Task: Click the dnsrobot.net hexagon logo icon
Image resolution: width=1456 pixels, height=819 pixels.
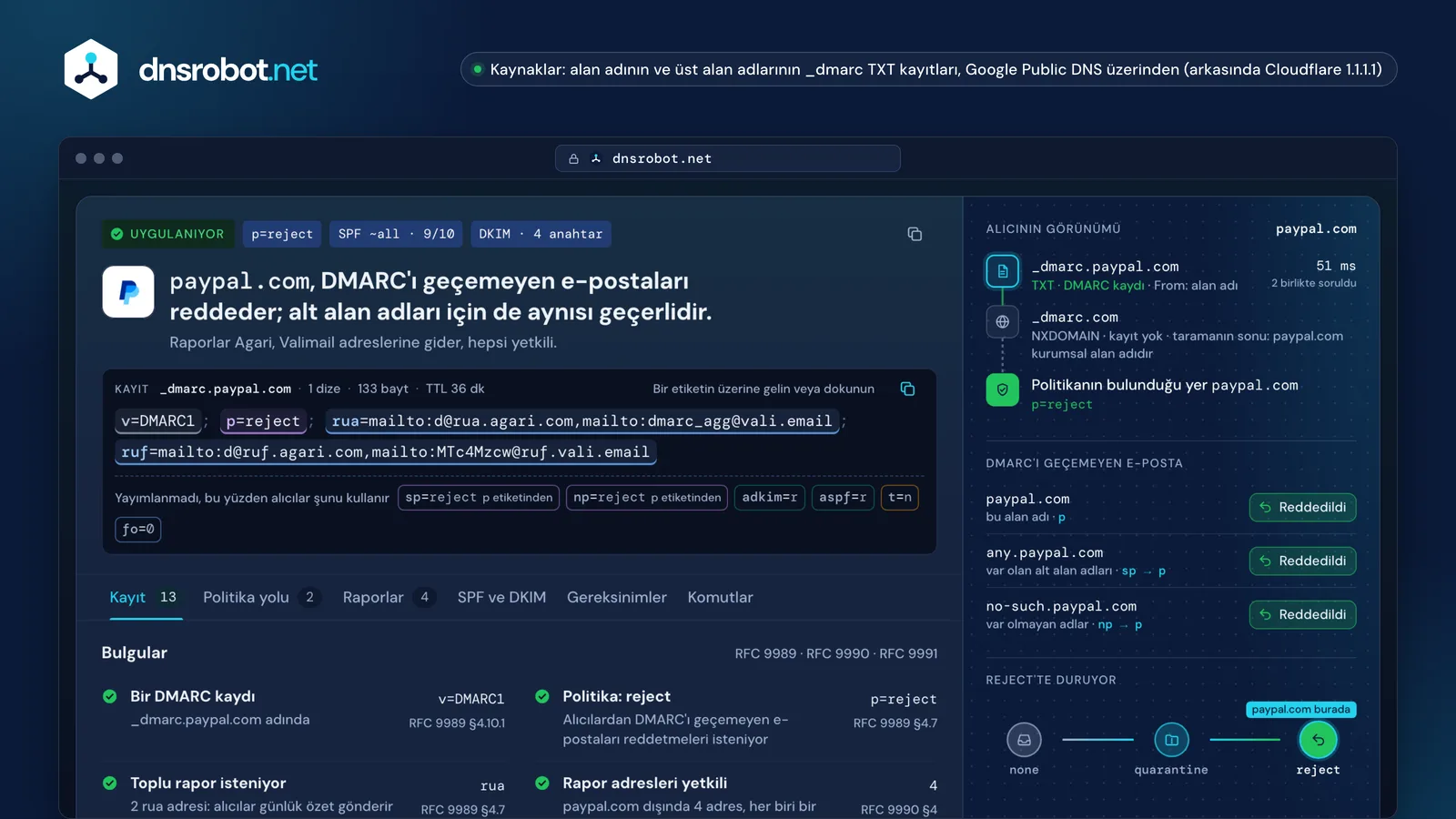Action: (91, 69)
